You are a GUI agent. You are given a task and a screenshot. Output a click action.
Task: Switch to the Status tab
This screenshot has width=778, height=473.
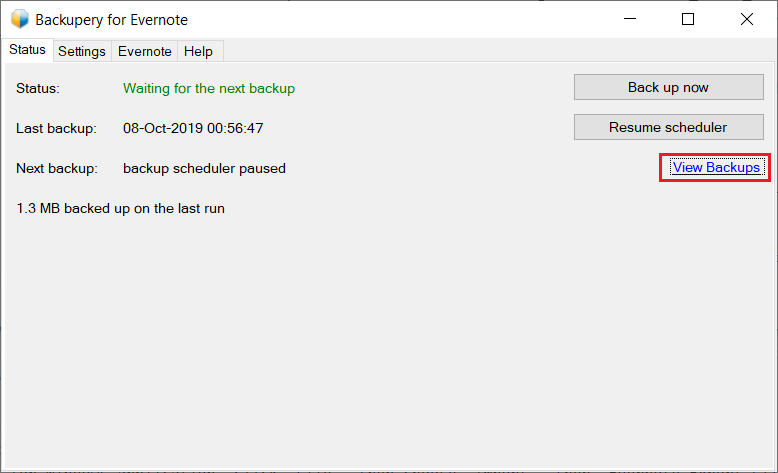point(27,50)
